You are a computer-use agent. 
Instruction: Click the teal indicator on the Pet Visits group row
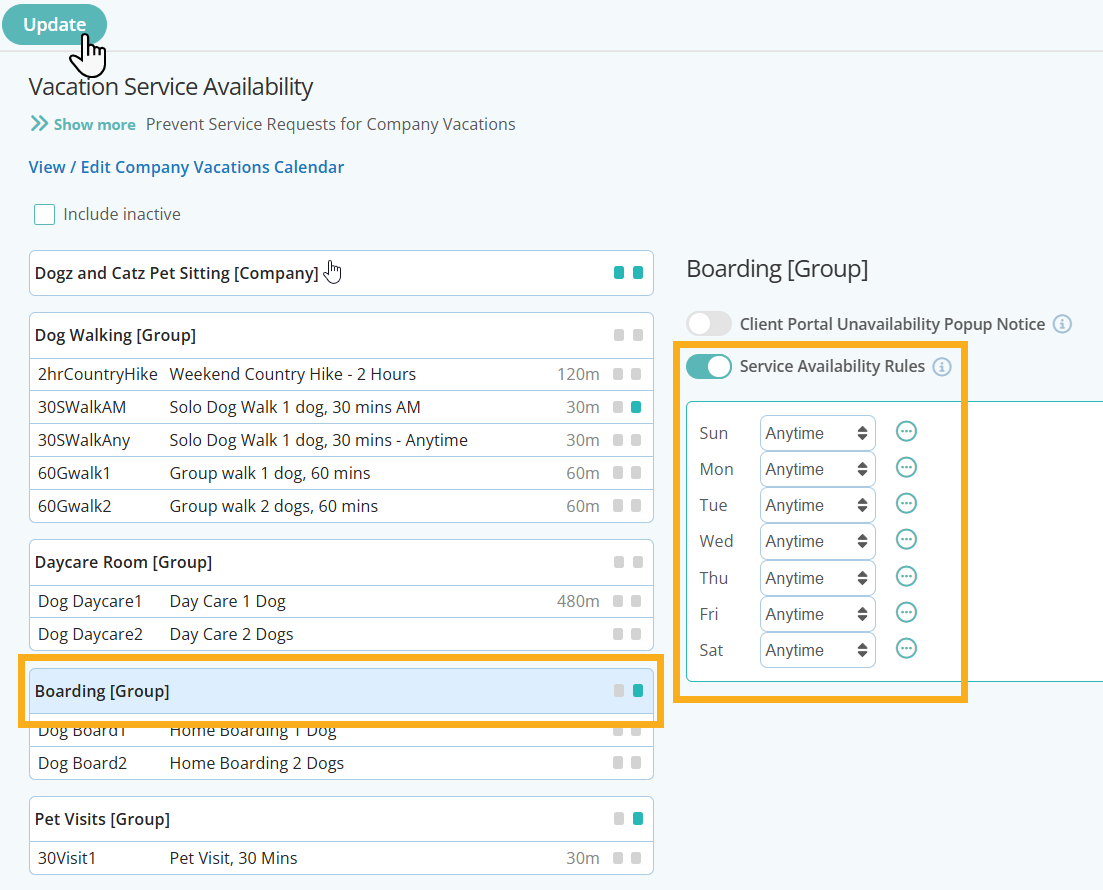pyautogui.click(x=636, y=818)
